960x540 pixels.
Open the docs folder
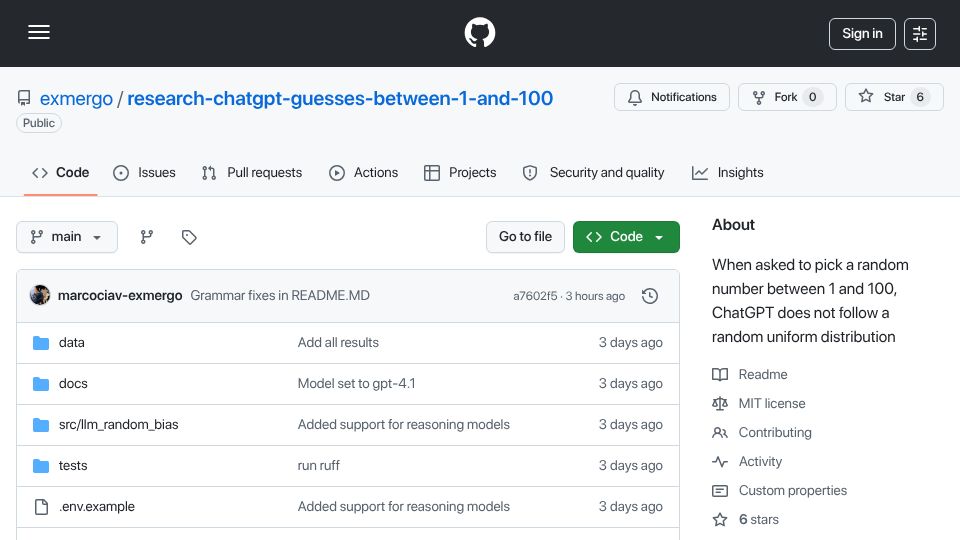point(73,384)
